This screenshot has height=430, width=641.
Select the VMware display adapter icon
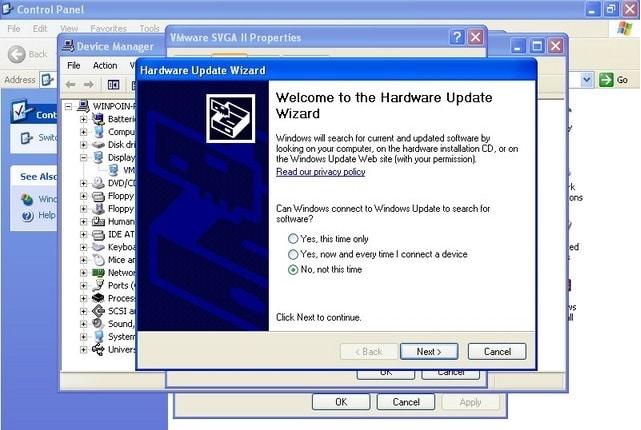(113, 170)
